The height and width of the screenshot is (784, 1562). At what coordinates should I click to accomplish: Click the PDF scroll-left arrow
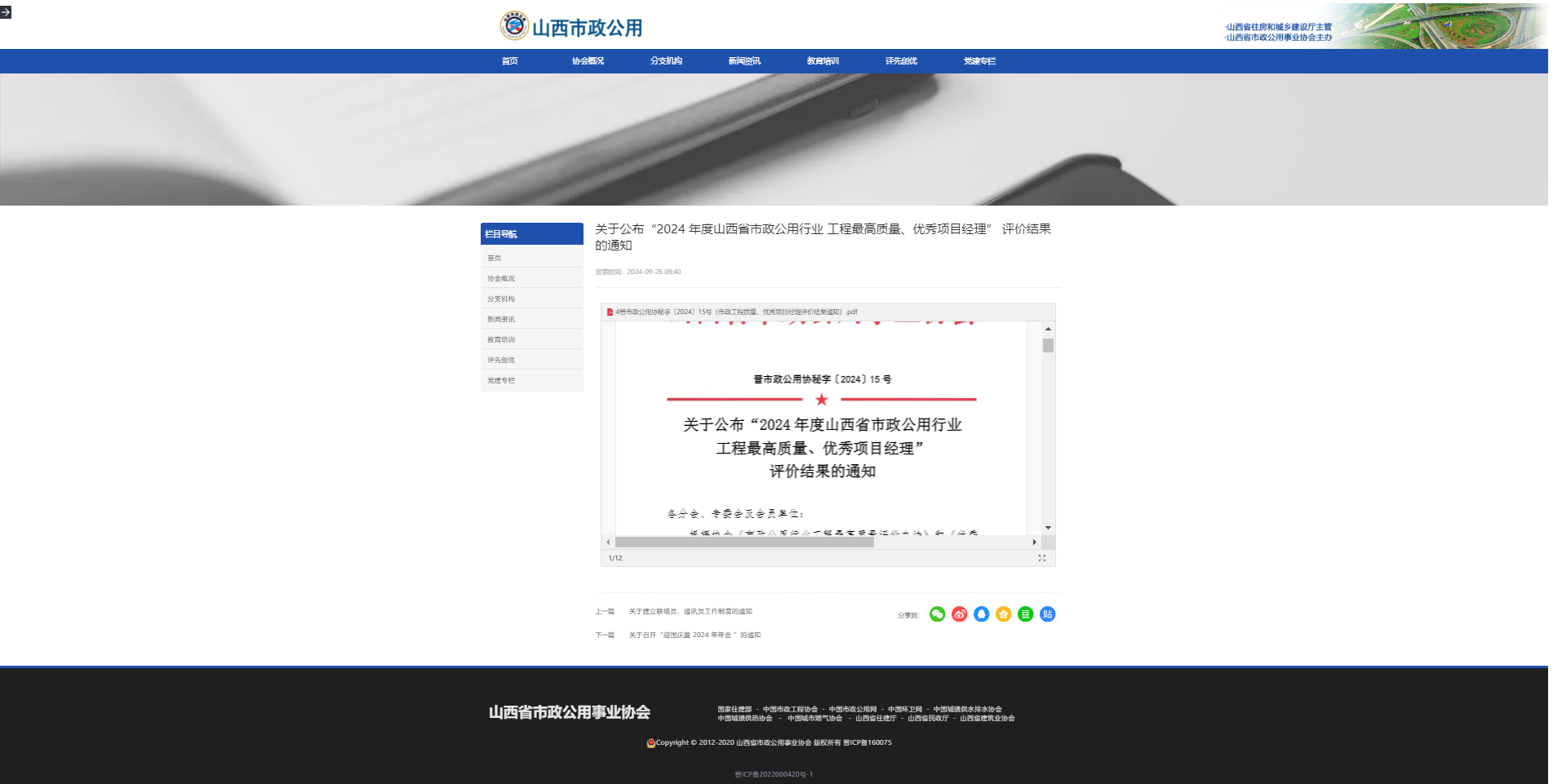coord(608,542)
